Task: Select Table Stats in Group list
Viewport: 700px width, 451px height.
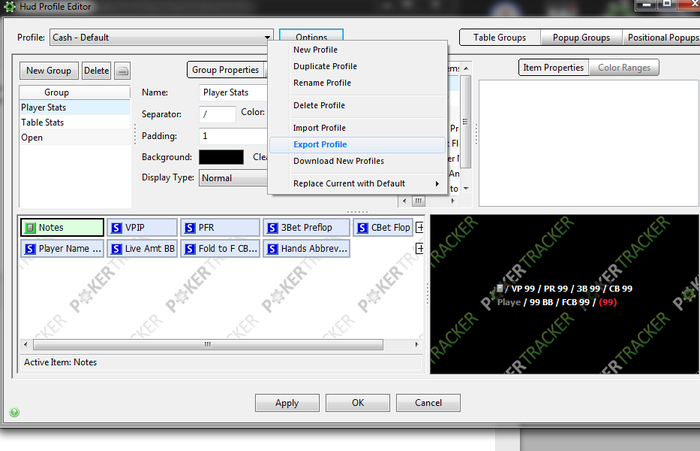Action: coord(75,122)
